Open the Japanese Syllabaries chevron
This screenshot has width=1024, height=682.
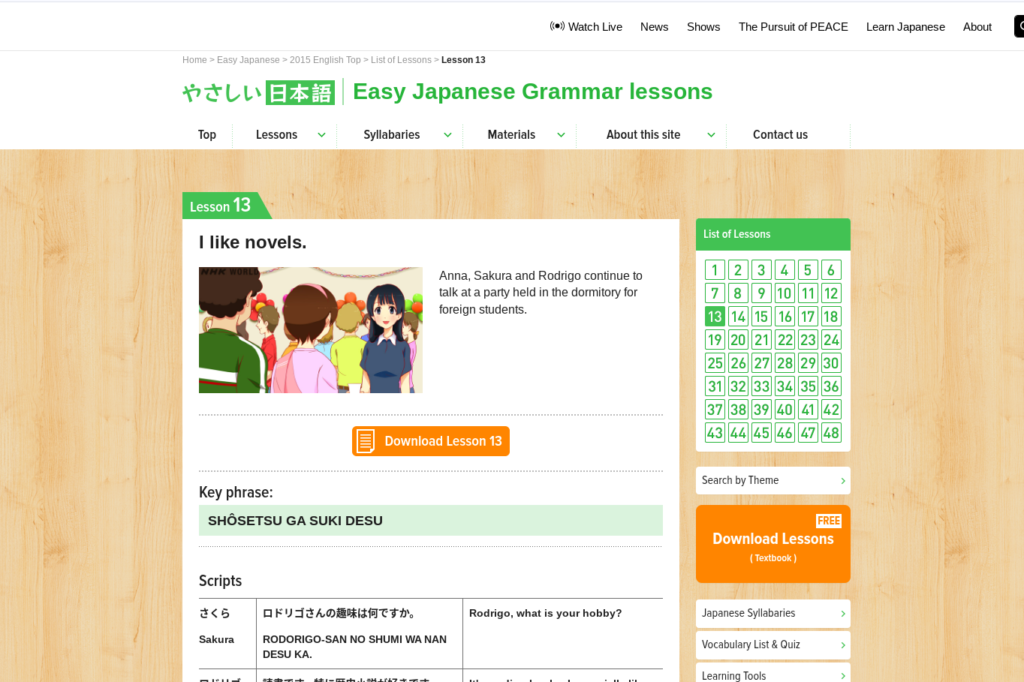[x=843, y=613]
